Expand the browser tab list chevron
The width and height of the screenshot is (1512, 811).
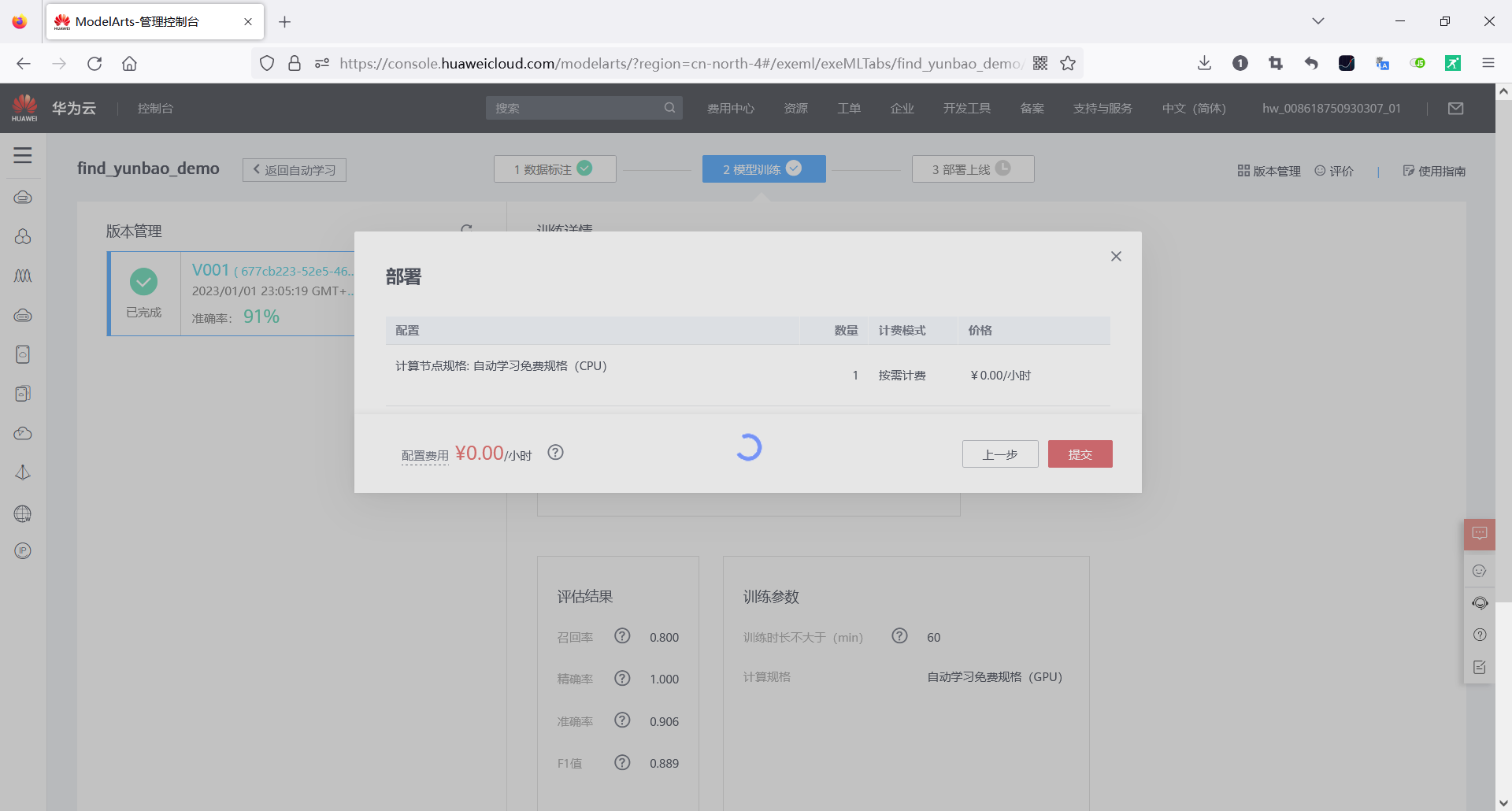pos(1318,21)
